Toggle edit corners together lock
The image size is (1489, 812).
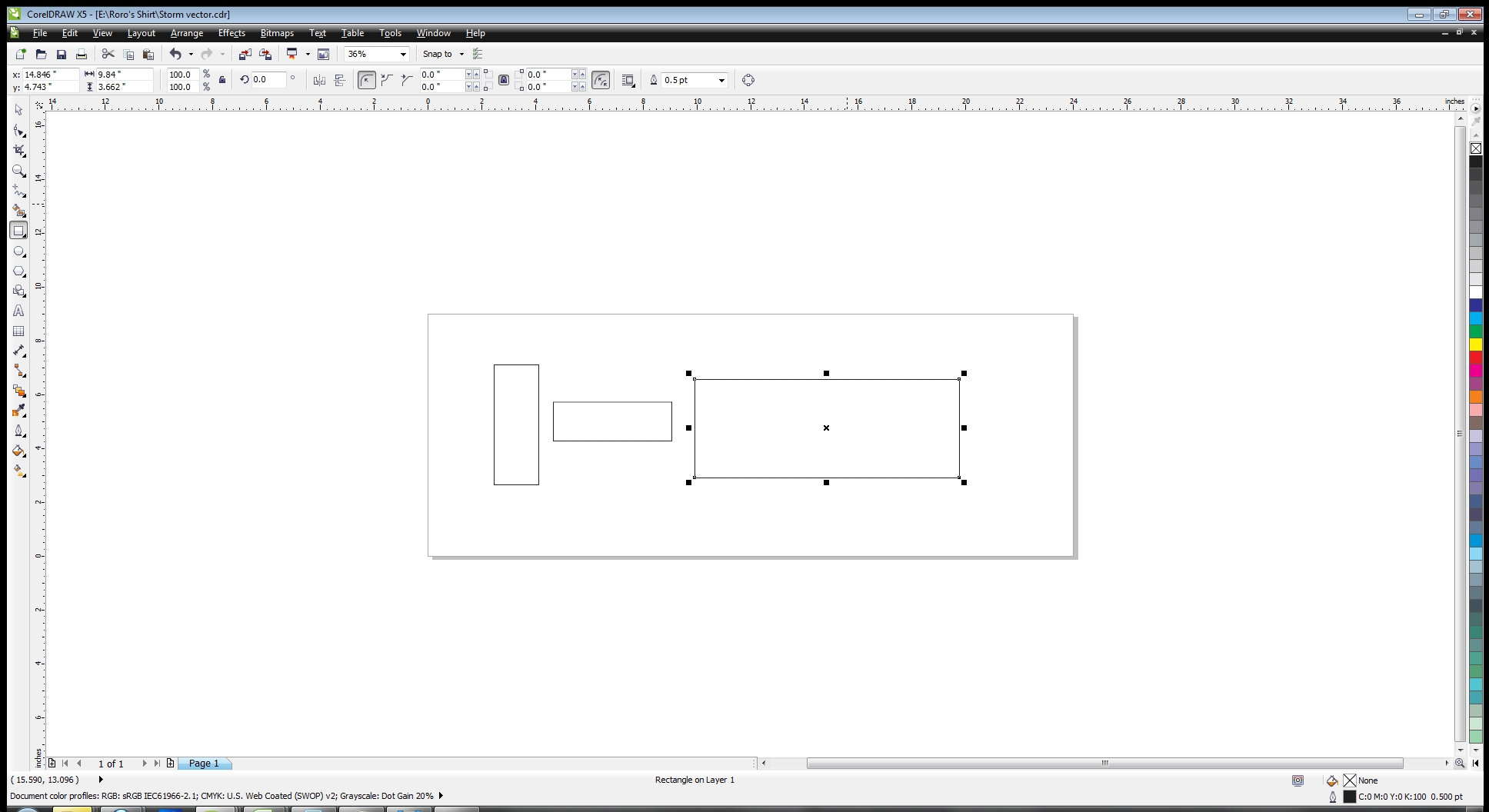(x=504, y=80)
